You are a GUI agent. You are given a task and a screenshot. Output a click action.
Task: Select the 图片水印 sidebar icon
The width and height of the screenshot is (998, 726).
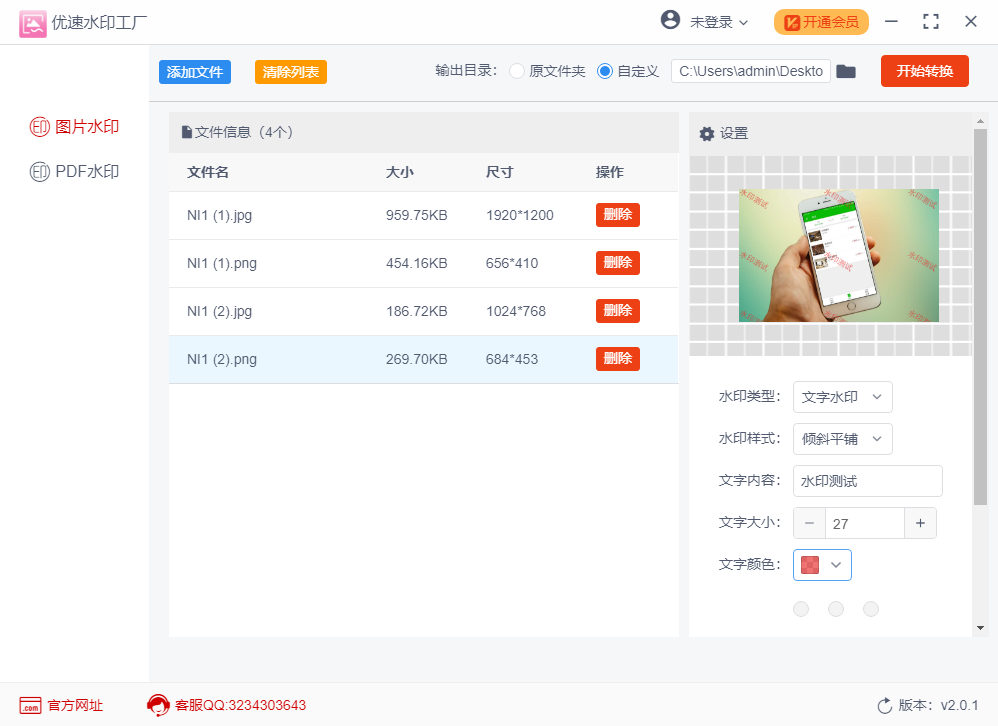42,126
